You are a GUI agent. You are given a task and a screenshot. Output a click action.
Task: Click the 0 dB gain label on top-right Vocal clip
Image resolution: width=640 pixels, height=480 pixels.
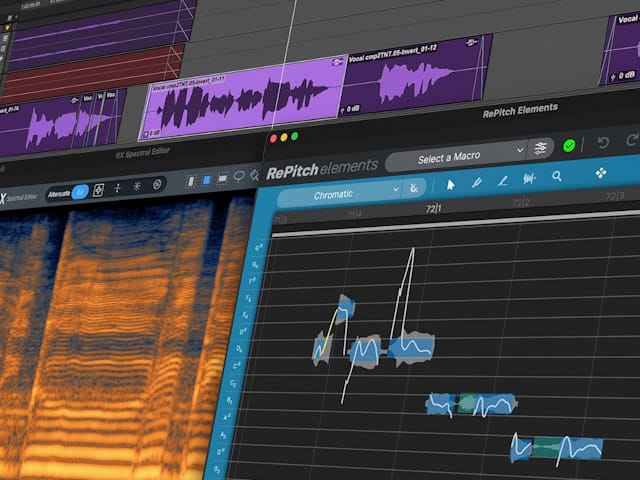[x=623, y=76]
